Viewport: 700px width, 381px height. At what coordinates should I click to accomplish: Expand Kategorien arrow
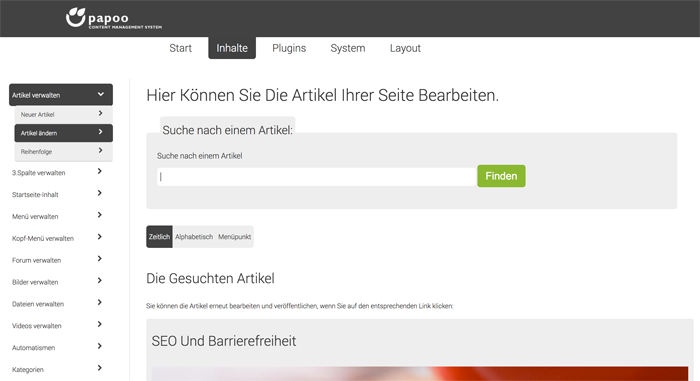point(100,368)
